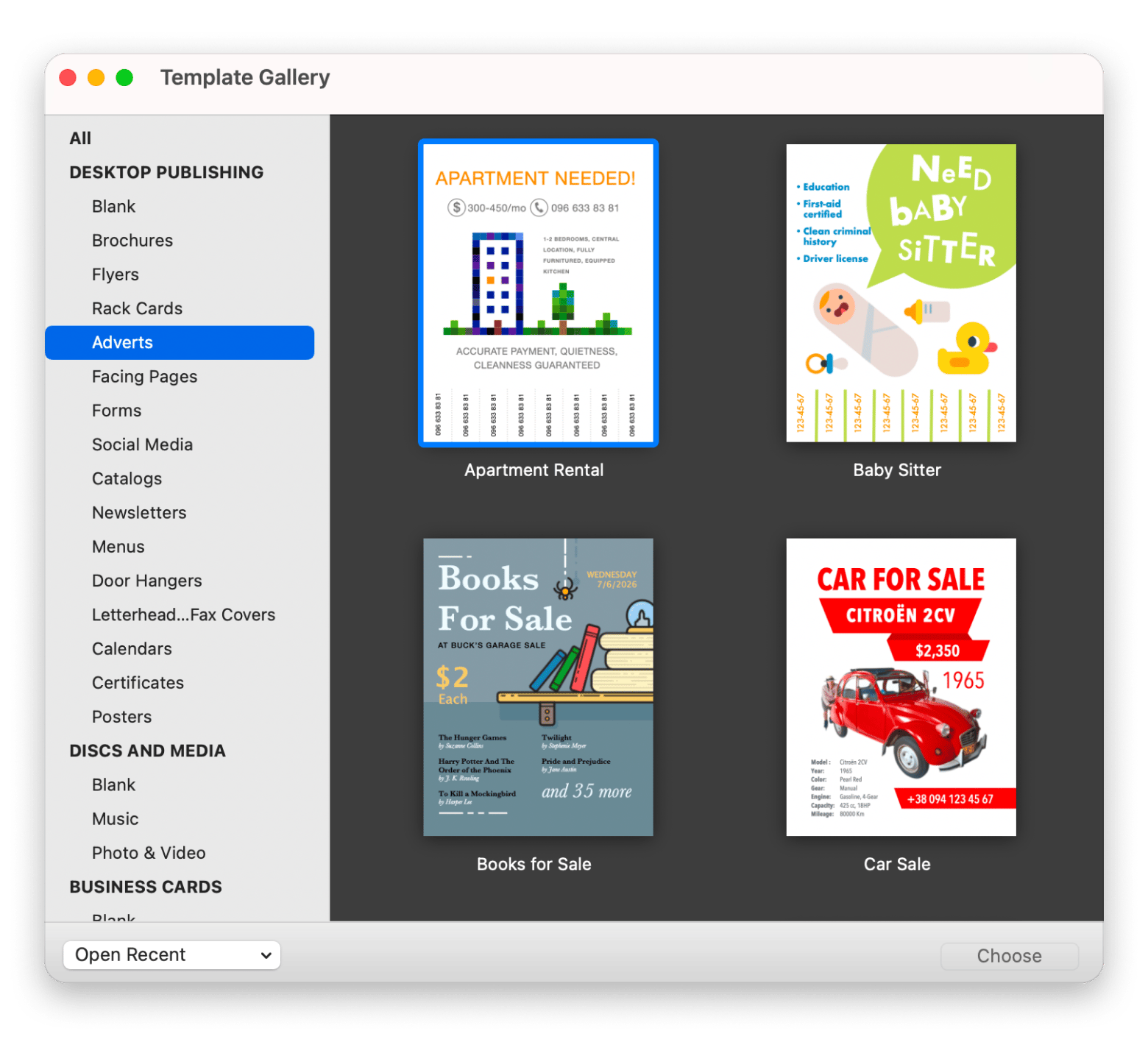Select the Books for Sale template thumbnail
This screenshot has width=1148, height=1042.
538,687
